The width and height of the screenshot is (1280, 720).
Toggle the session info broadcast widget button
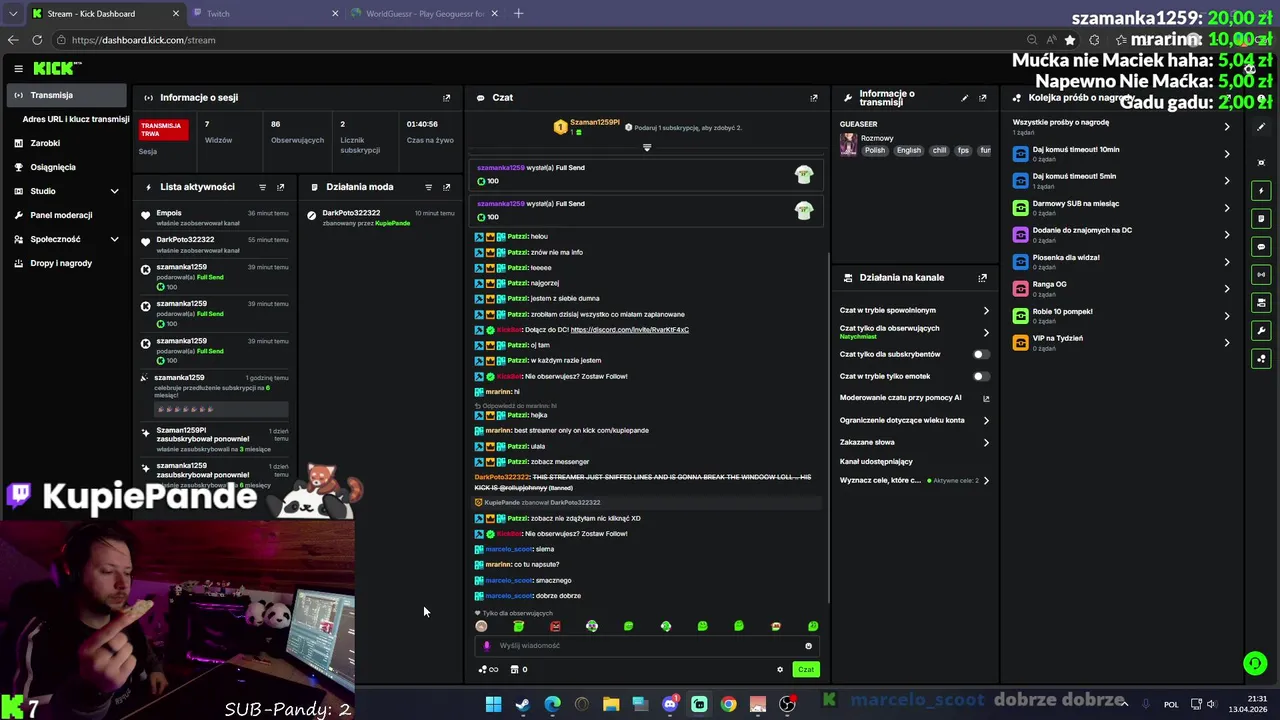pos(1261,274)
